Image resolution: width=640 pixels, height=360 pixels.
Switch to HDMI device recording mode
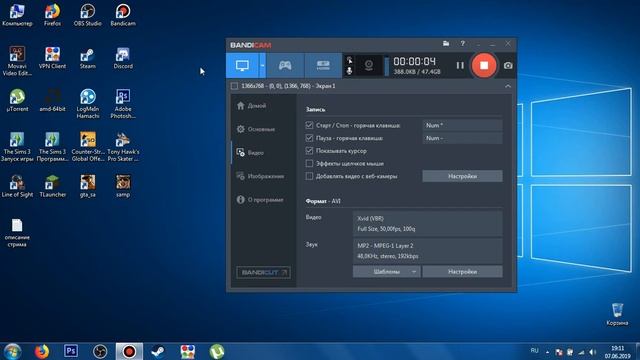(x=323, y=65)
